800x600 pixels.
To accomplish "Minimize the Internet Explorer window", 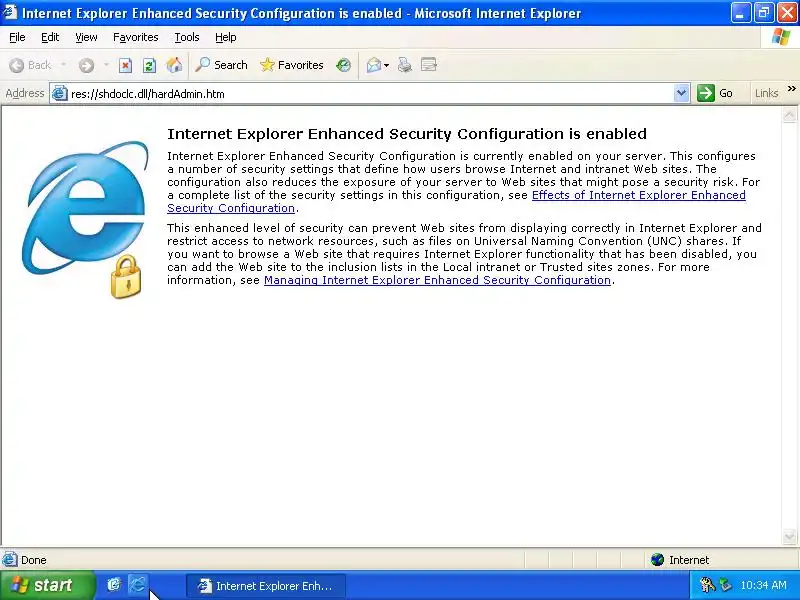I will [x=740, y=13].
